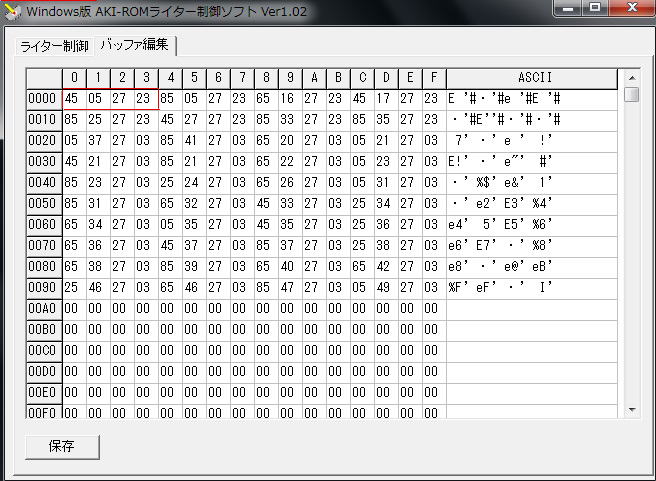Select cell 16 in row 0000
Viewport: 656px width, 481px height.
pos(290,99)
